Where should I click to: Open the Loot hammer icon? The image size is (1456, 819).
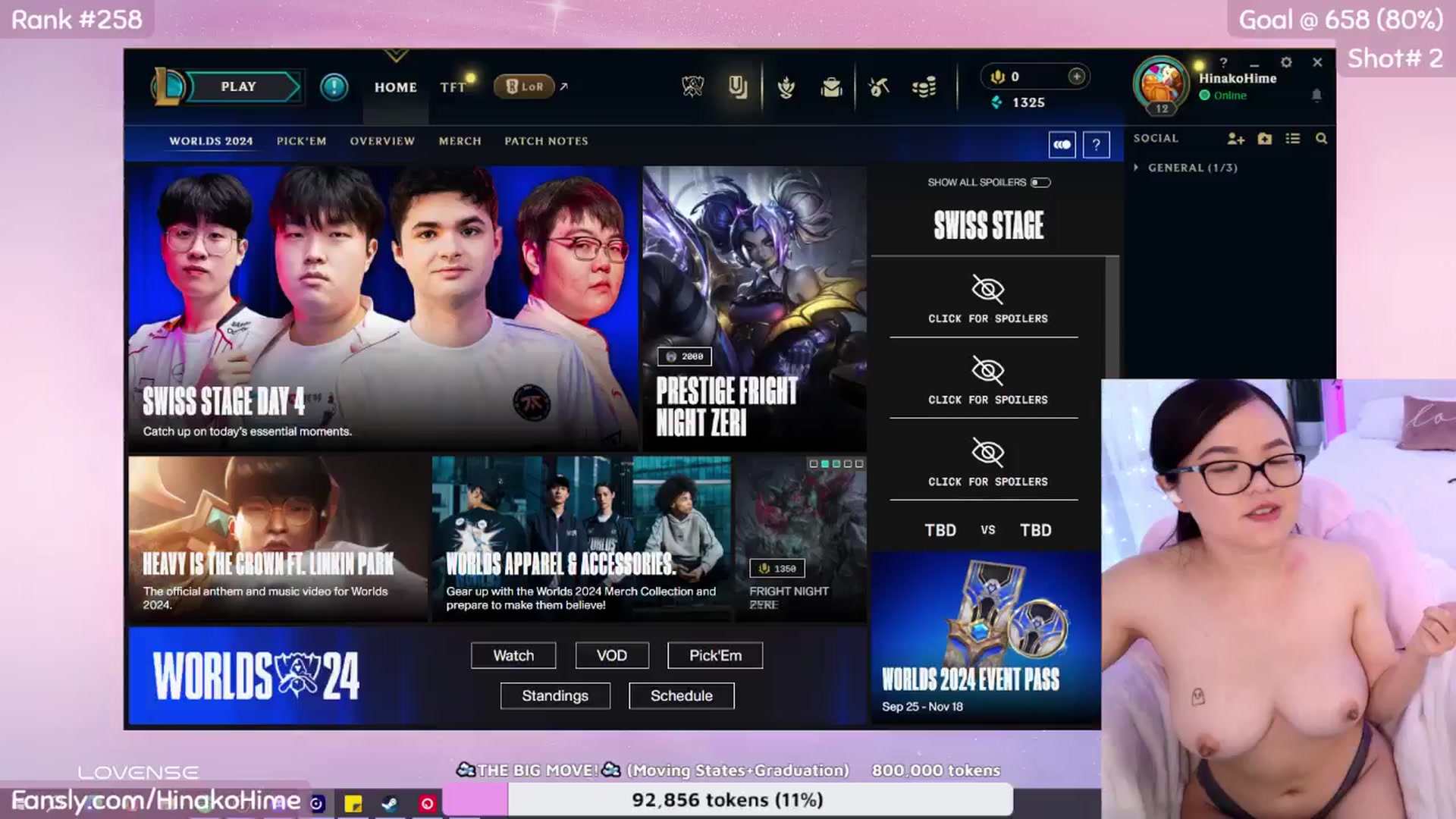pos(879,87)
